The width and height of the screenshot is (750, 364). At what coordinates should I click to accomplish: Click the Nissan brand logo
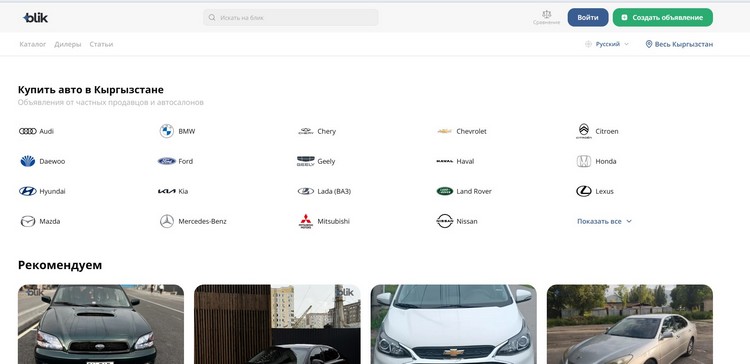444,221
